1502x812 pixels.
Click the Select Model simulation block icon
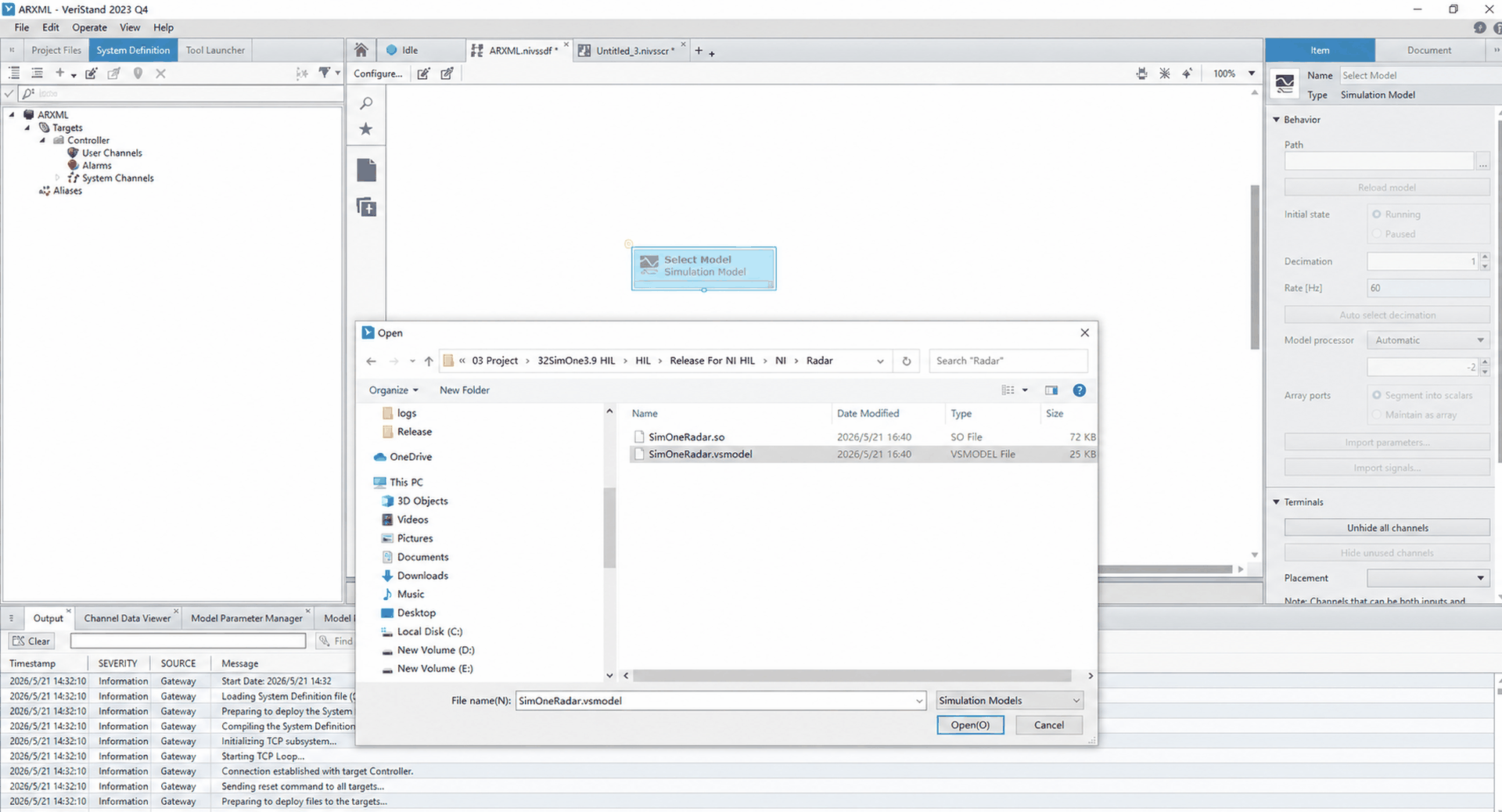coord(649,265)
